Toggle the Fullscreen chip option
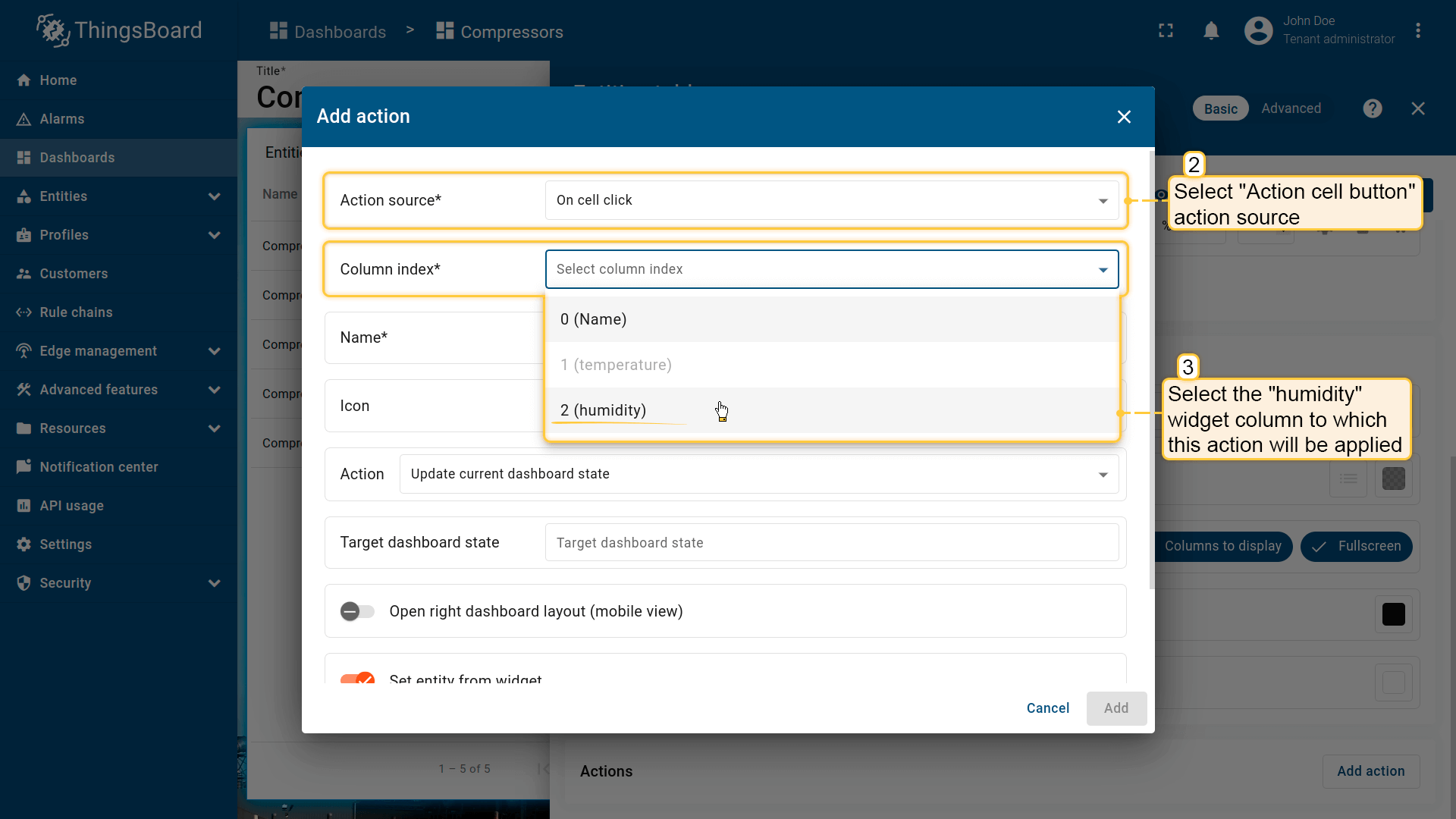Viewport: 1456px width, 819px height. (x=1356, y=546)
